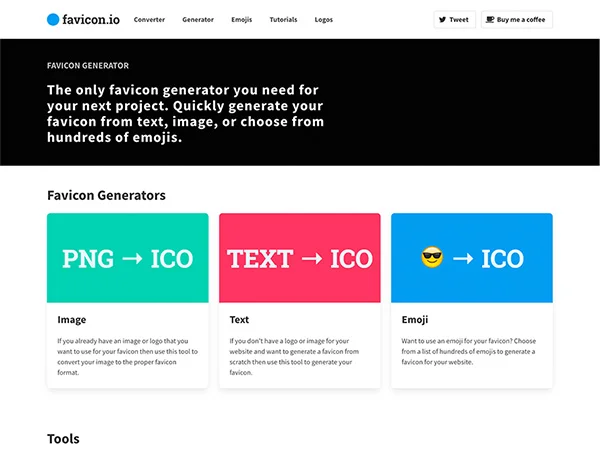Open the Generator nav link

click(x=198, y=19)
